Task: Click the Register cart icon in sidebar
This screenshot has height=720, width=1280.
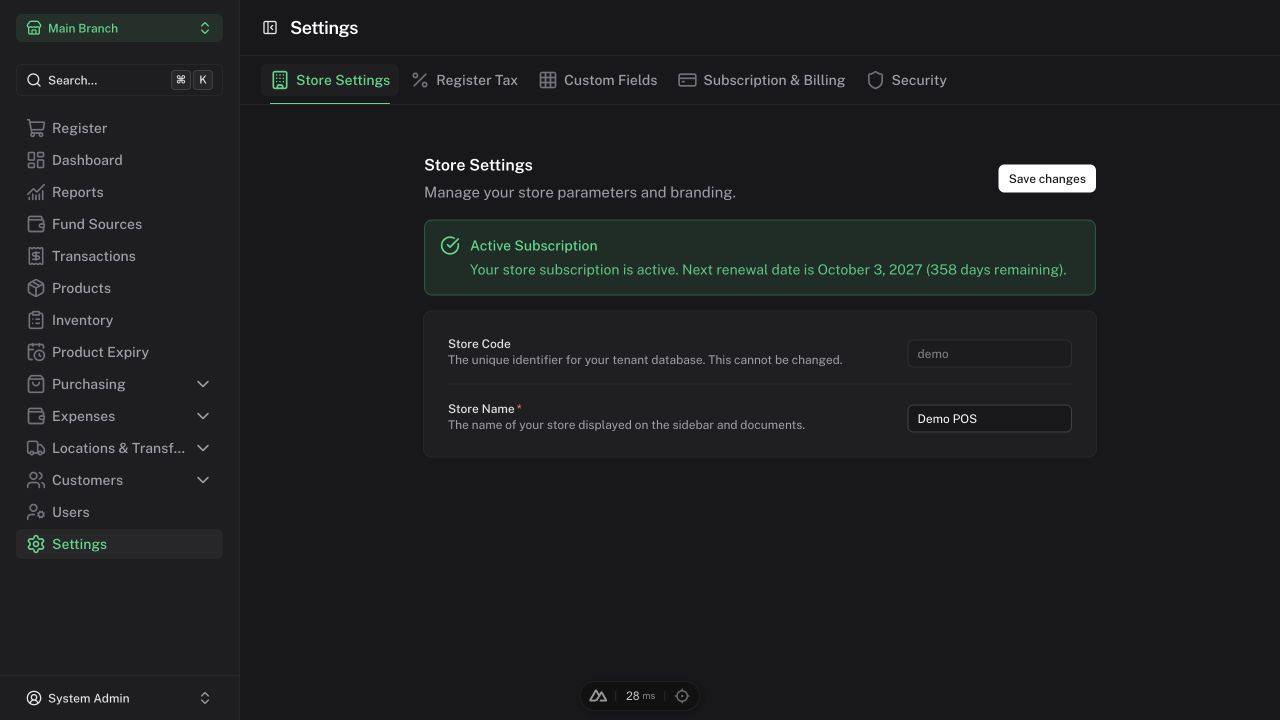Action: [x=36, y=128]
